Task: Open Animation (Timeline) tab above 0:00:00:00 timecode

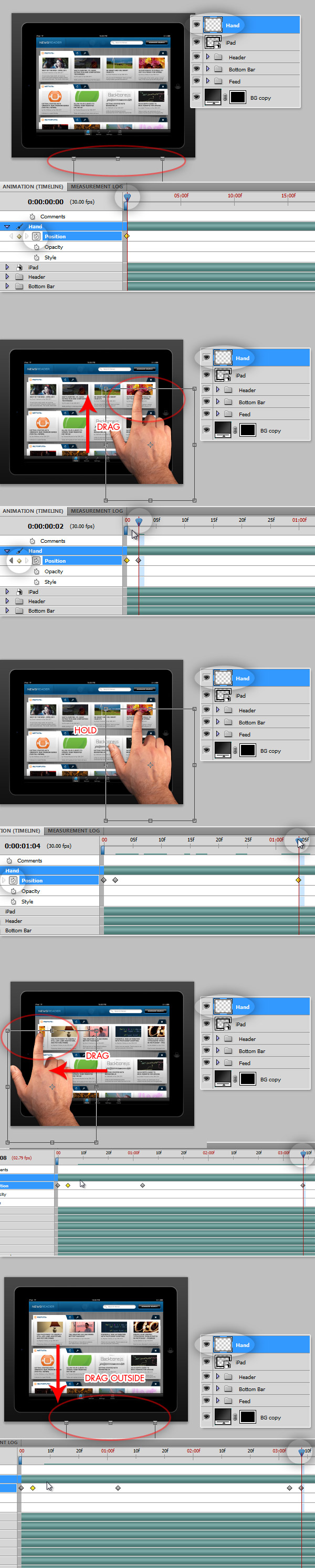Action: tap(33, 187)
